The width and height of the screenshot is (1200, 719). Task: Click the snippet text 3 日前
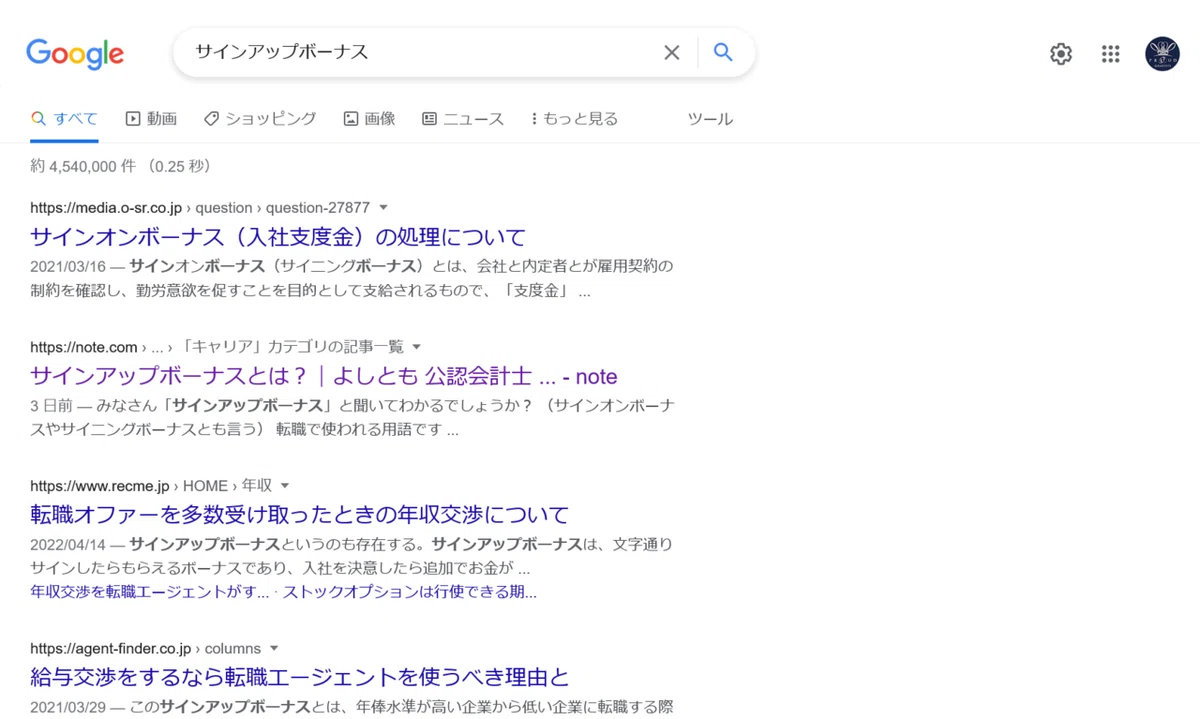[51, 405]
